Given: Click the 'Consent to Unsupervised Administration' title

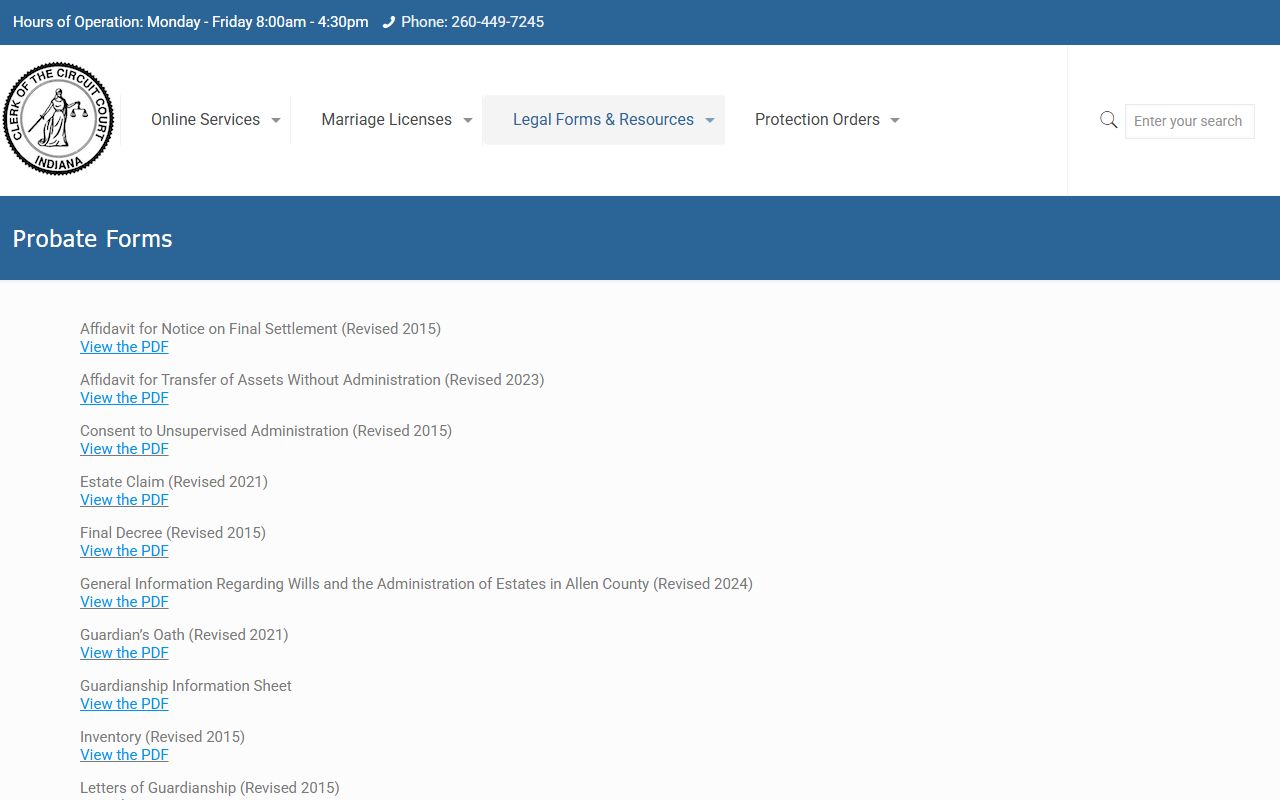Looking at the screenshot, I should click(x=266, y=431).
